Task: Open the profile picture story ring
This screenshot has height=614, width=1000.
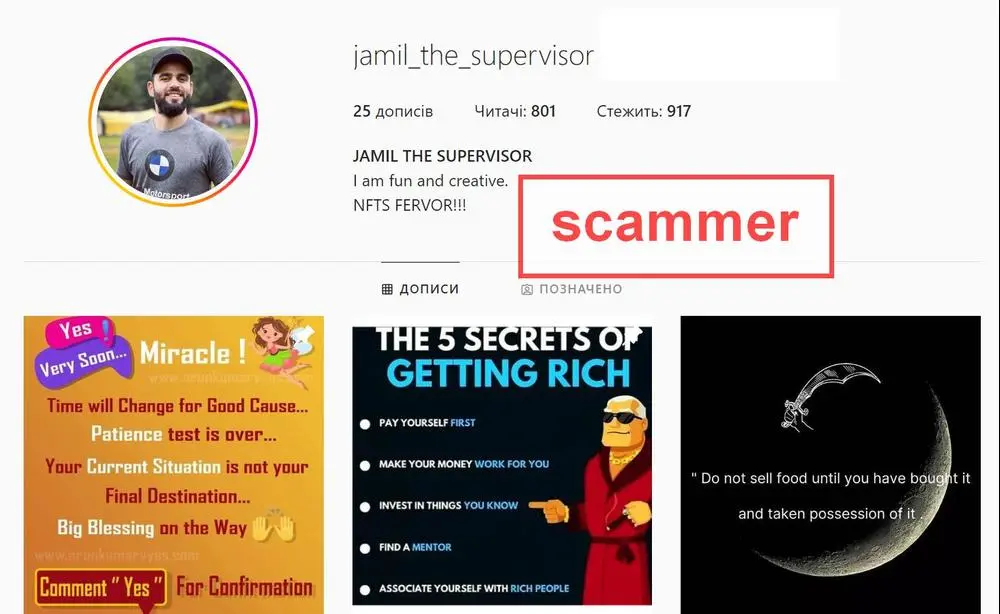Action: pos(173,122)
